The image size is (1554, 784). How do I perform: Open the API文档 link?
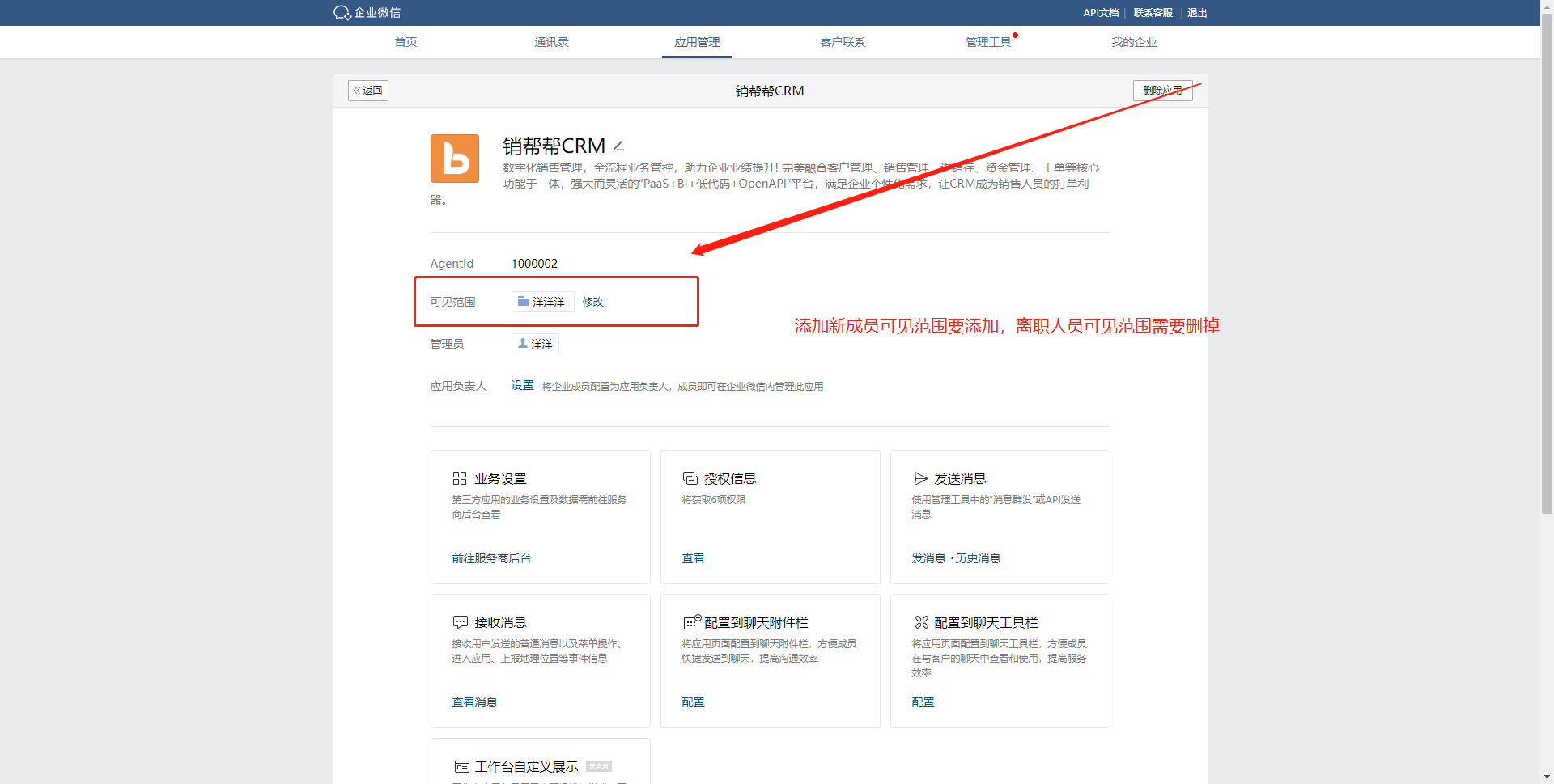pyautogui.click(x=1101, y=13)
